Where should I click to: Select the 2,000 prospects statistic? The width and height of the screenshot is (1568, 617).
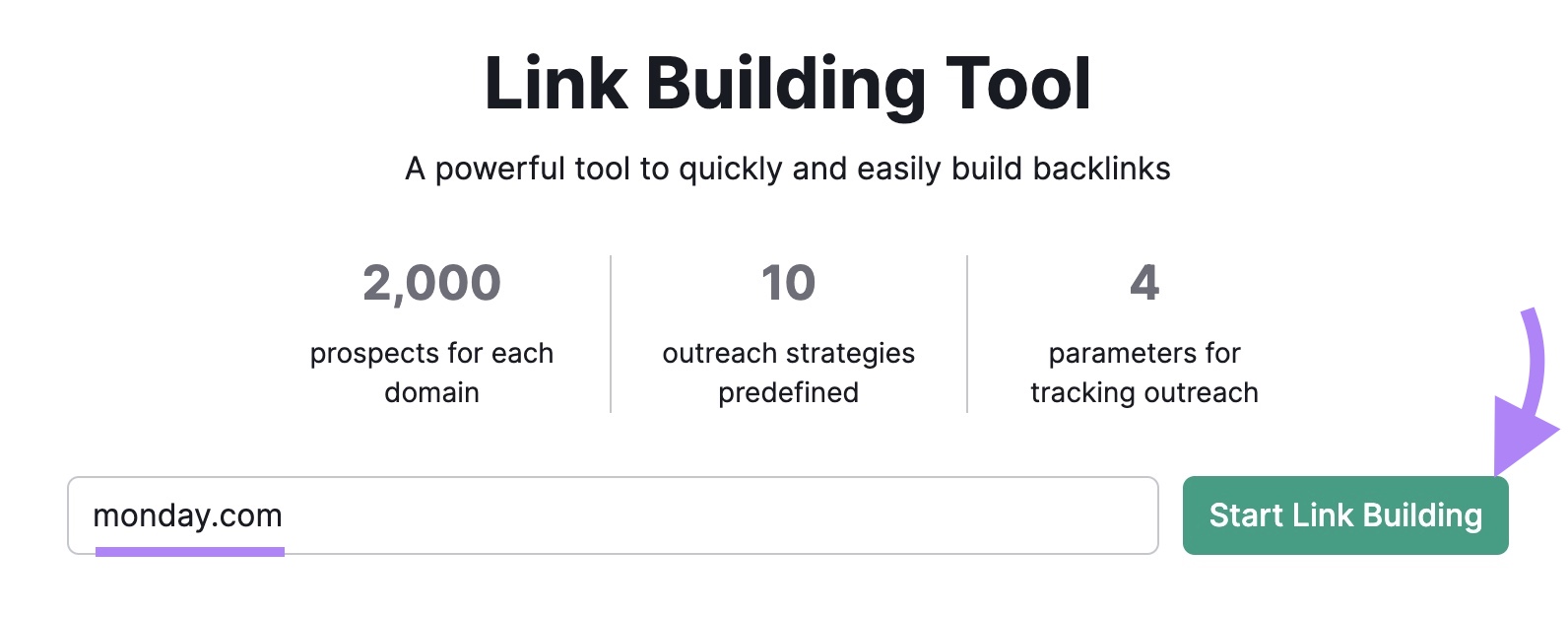(x=431, y=284)
